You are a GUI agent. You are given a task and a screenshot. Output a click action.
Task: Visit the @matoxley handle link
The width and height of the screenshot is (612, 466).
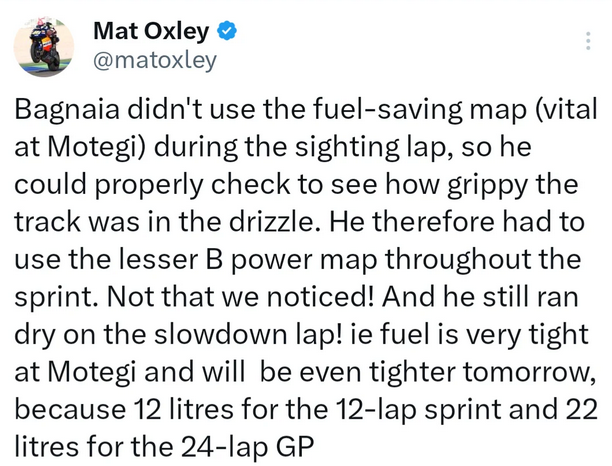click(155, 60)
